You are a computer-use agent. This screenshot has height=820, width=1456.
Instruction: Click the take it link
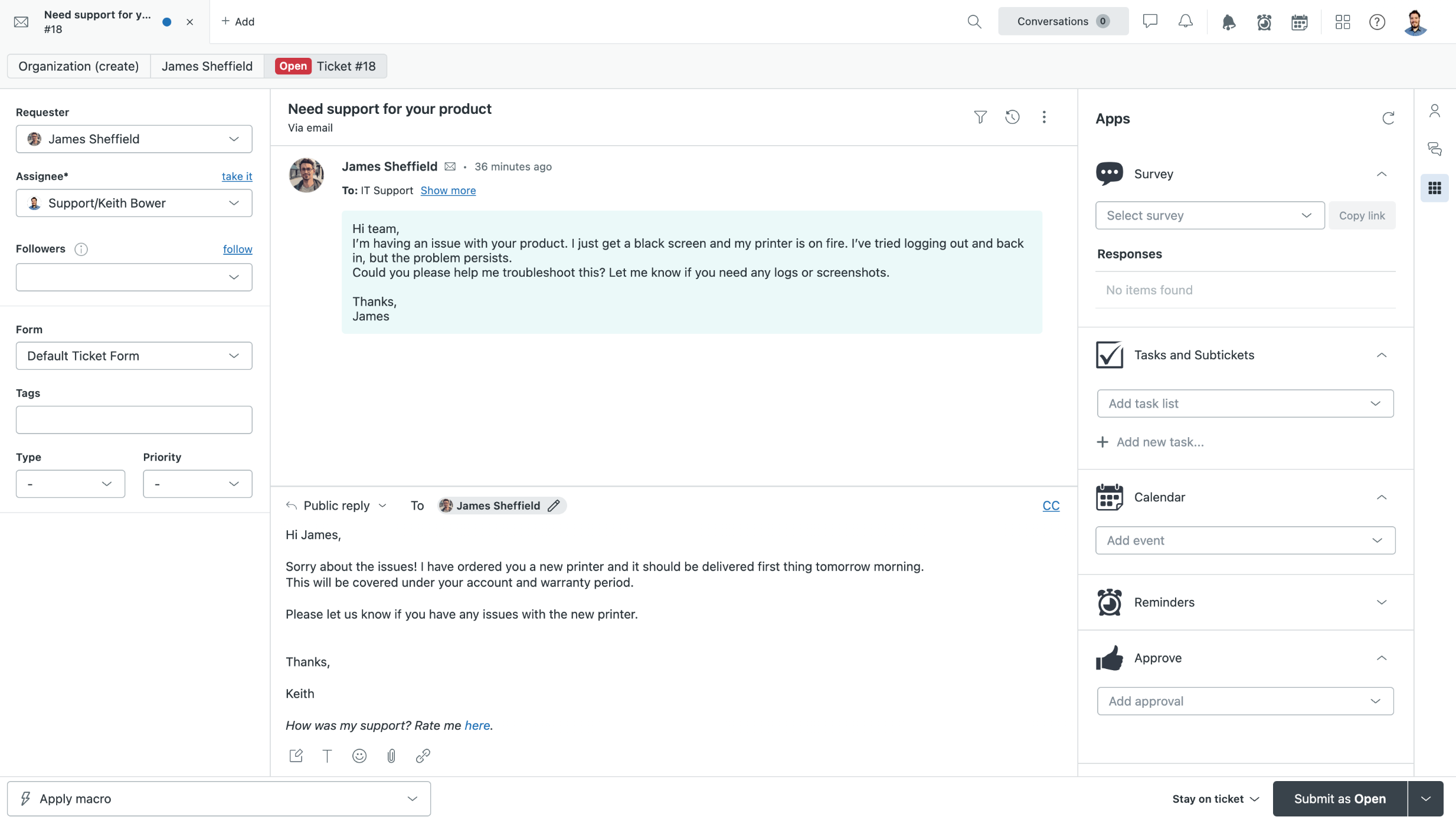(x=237, y=176)
